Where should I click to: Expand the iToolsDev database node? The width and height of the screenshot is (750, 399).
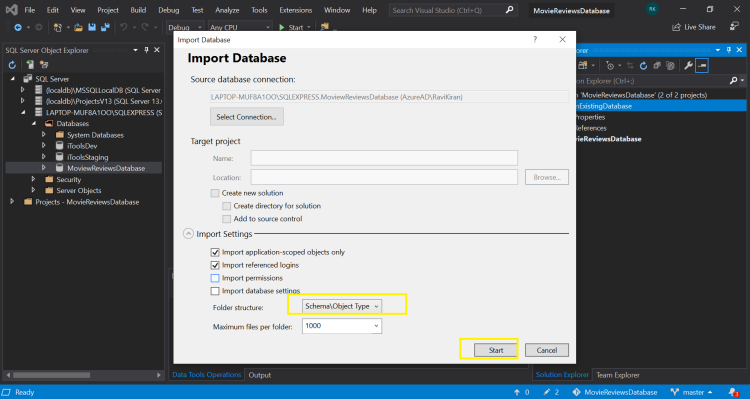44,145
